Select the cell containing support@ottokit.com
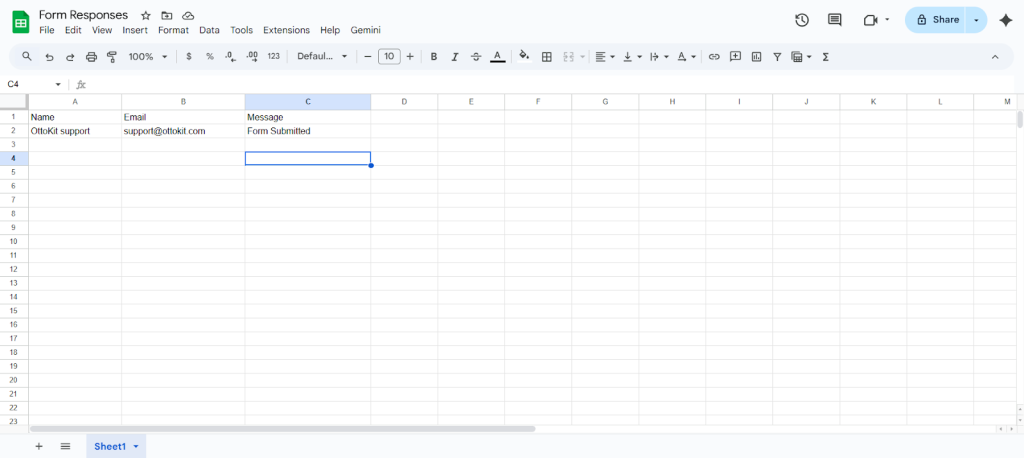 coord(183,131)
